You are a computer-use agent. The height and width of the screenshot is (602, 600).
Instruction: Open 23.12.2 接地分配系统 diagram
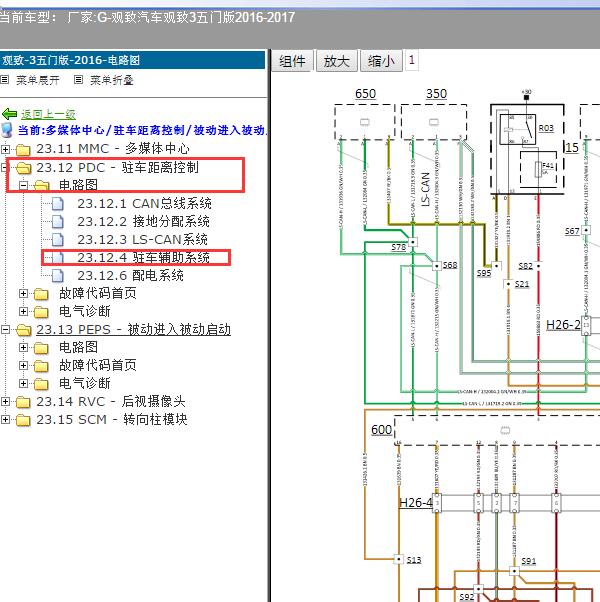click(x=144, y=222)
